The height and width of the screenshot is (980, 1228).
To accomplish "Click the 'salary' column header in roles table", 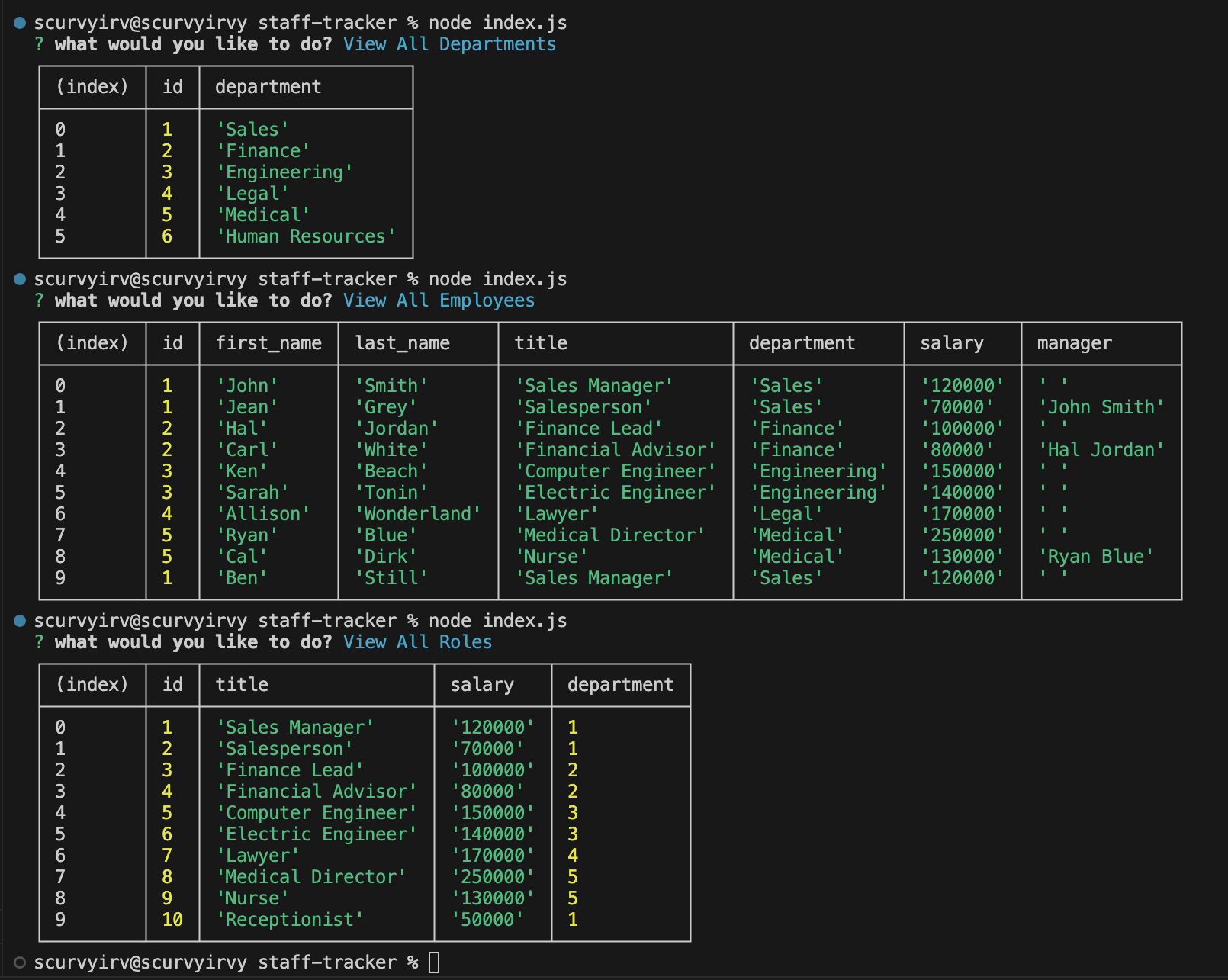I will tap(482, 685).
